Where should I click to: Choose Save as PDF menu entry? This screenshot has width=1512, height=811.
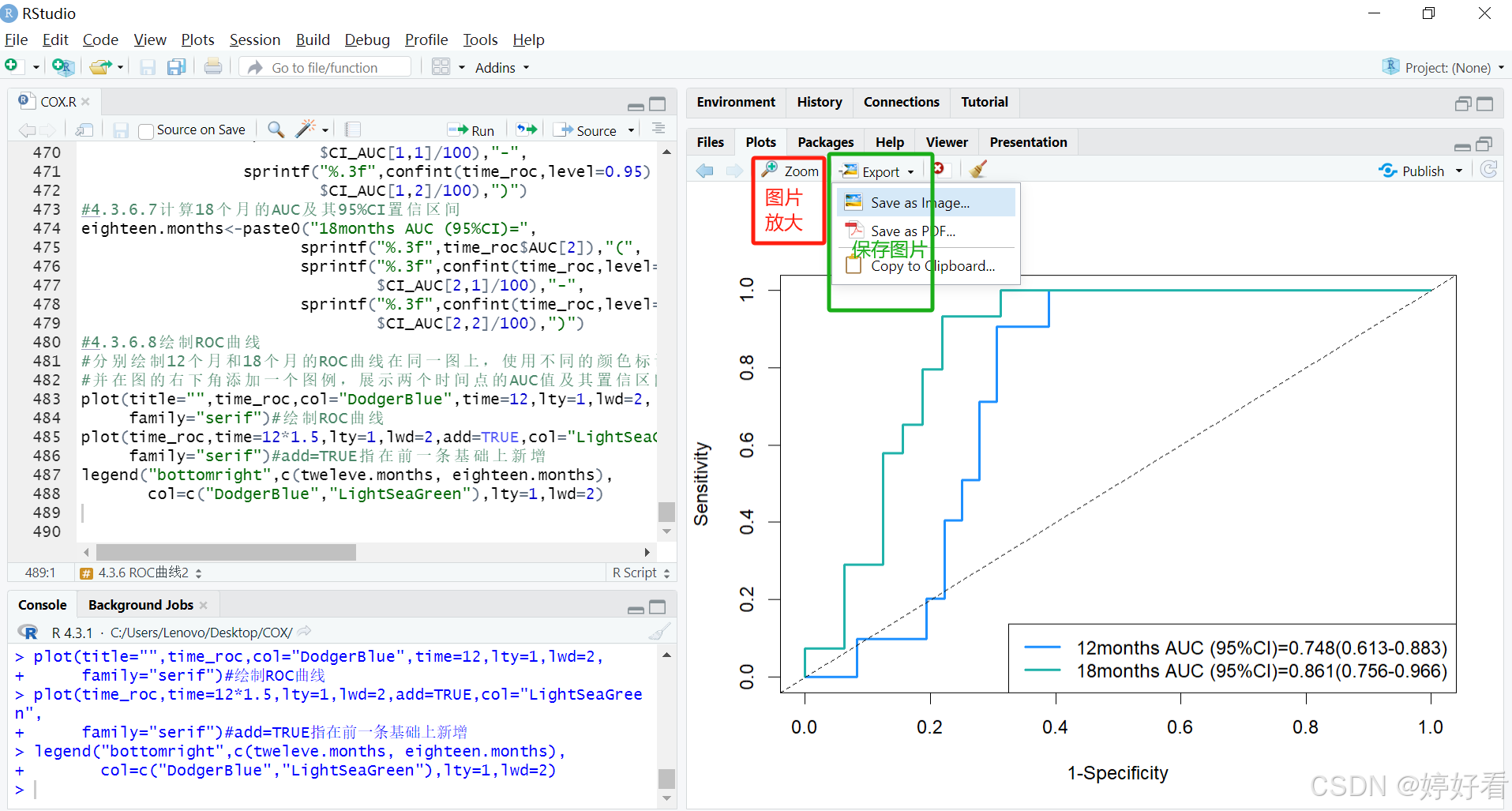coord(926,231)
